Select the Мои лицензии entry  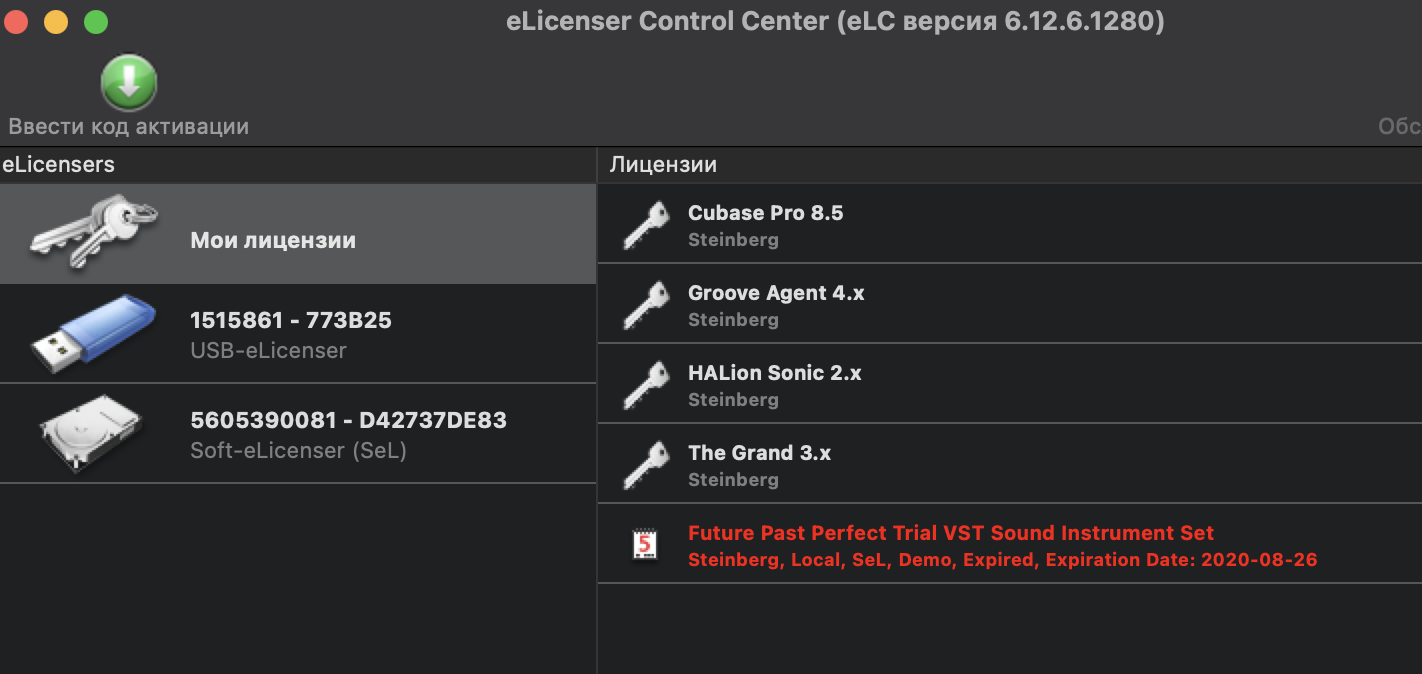click(x=273, y=241)
